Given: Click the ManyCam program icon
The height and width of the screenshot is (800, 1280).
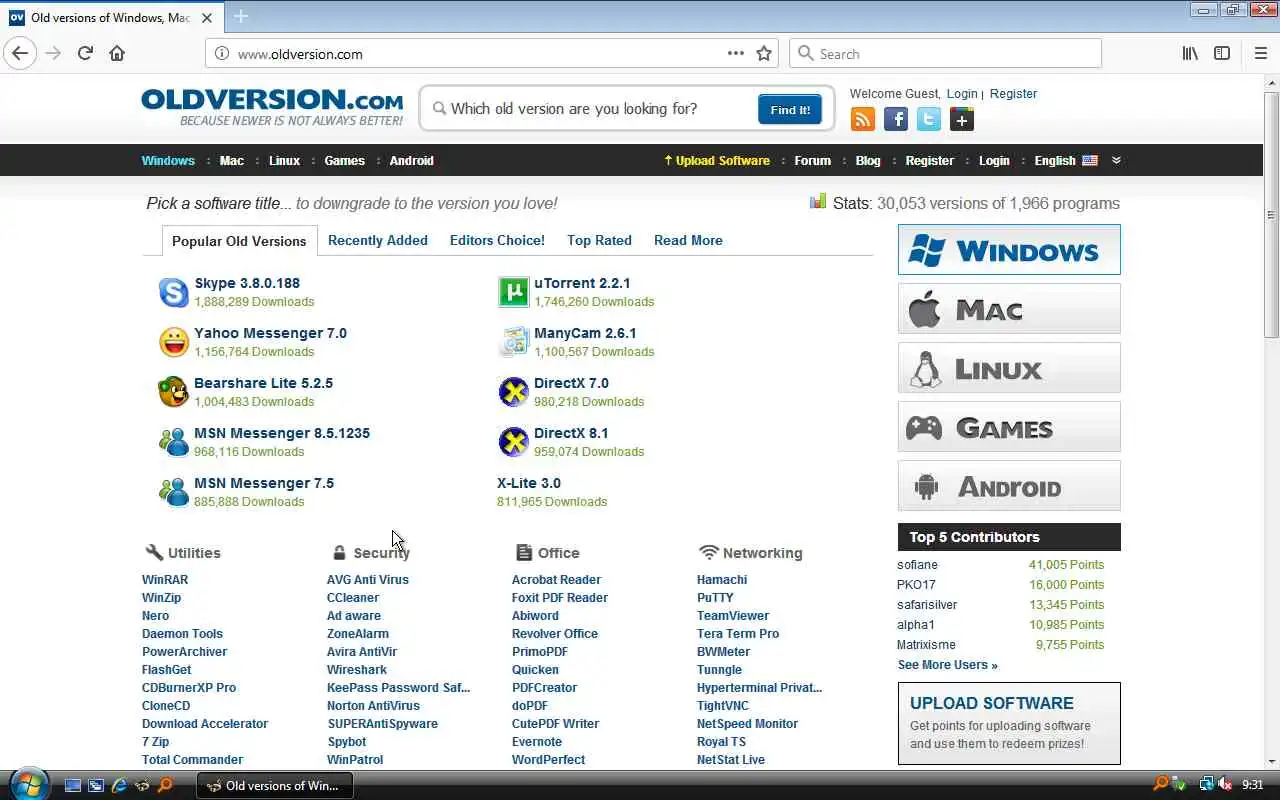Looking at the screenshot, I should point(513,342).
